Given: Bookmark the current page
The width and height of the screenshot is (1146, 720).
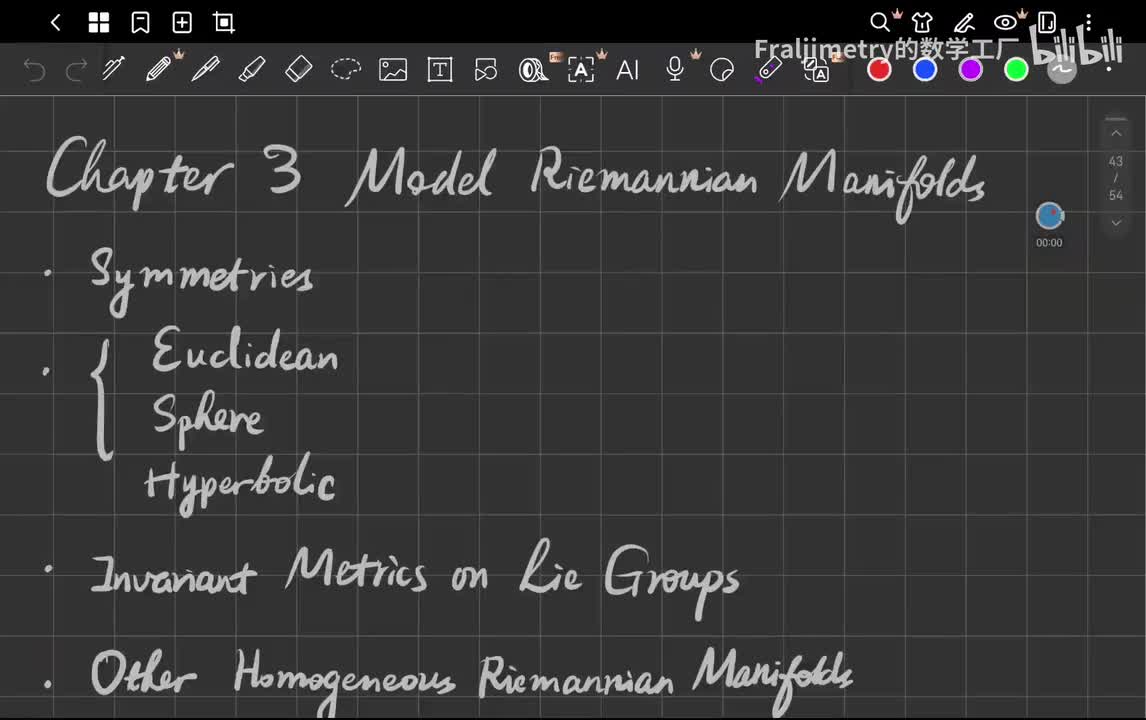Looking at the screenshot, I should (x=140, y=23).
